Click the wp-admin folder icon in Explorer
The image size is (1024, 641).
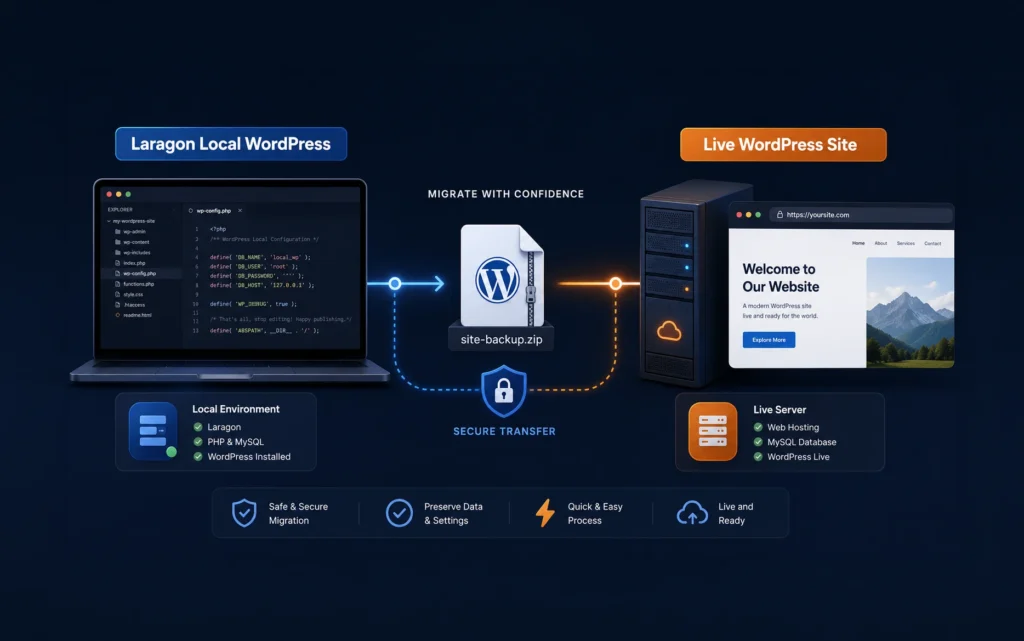pos(118,232)
